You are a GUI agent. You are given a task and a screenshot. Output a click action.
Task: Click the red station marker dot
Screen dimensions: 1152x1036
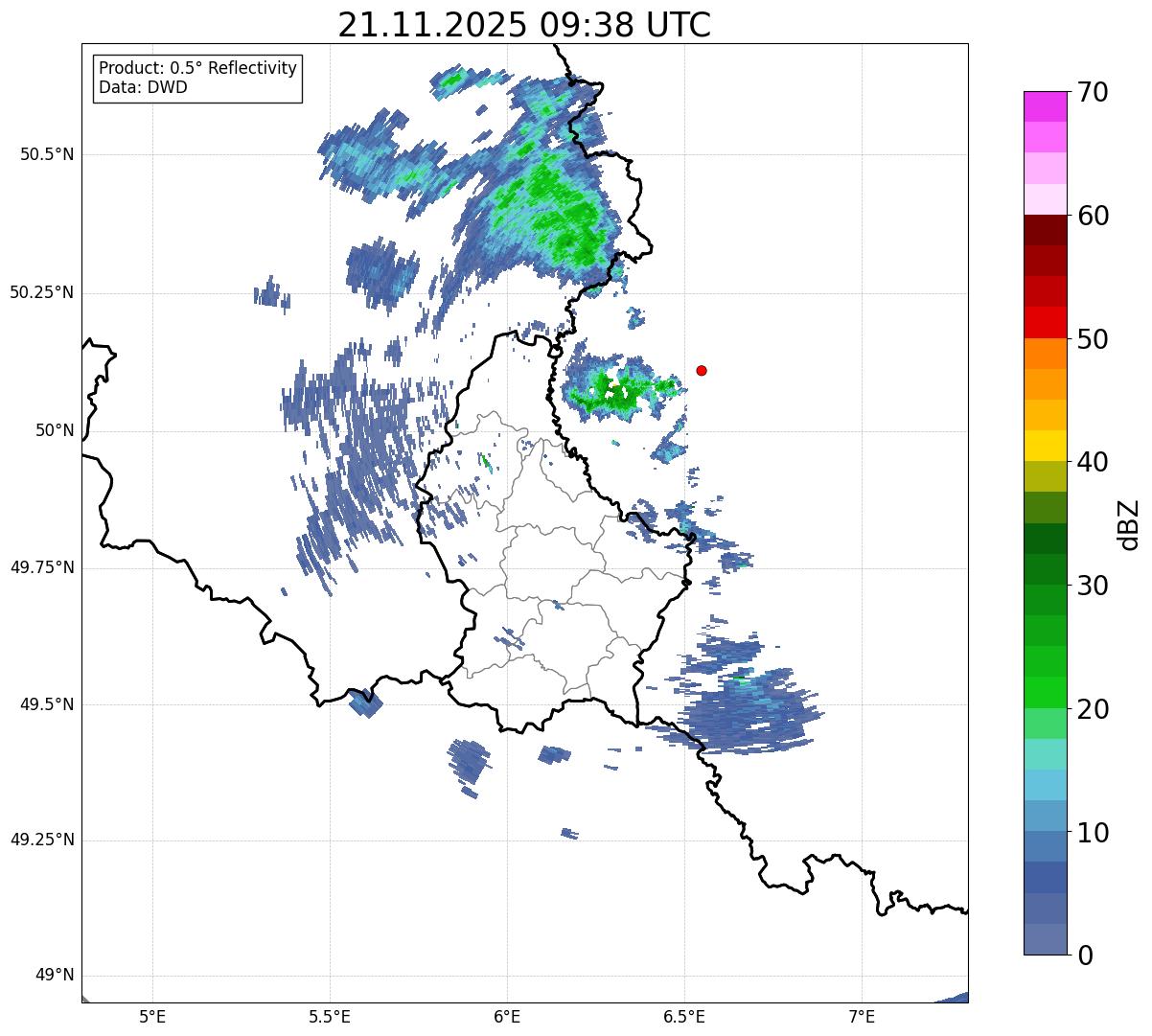pos(702,370)
